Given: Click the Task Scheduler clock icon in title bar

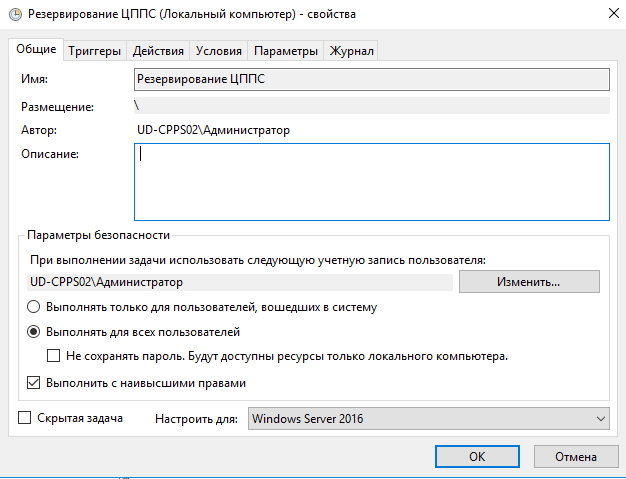Looking at the screenshot, I should (15, 14).
